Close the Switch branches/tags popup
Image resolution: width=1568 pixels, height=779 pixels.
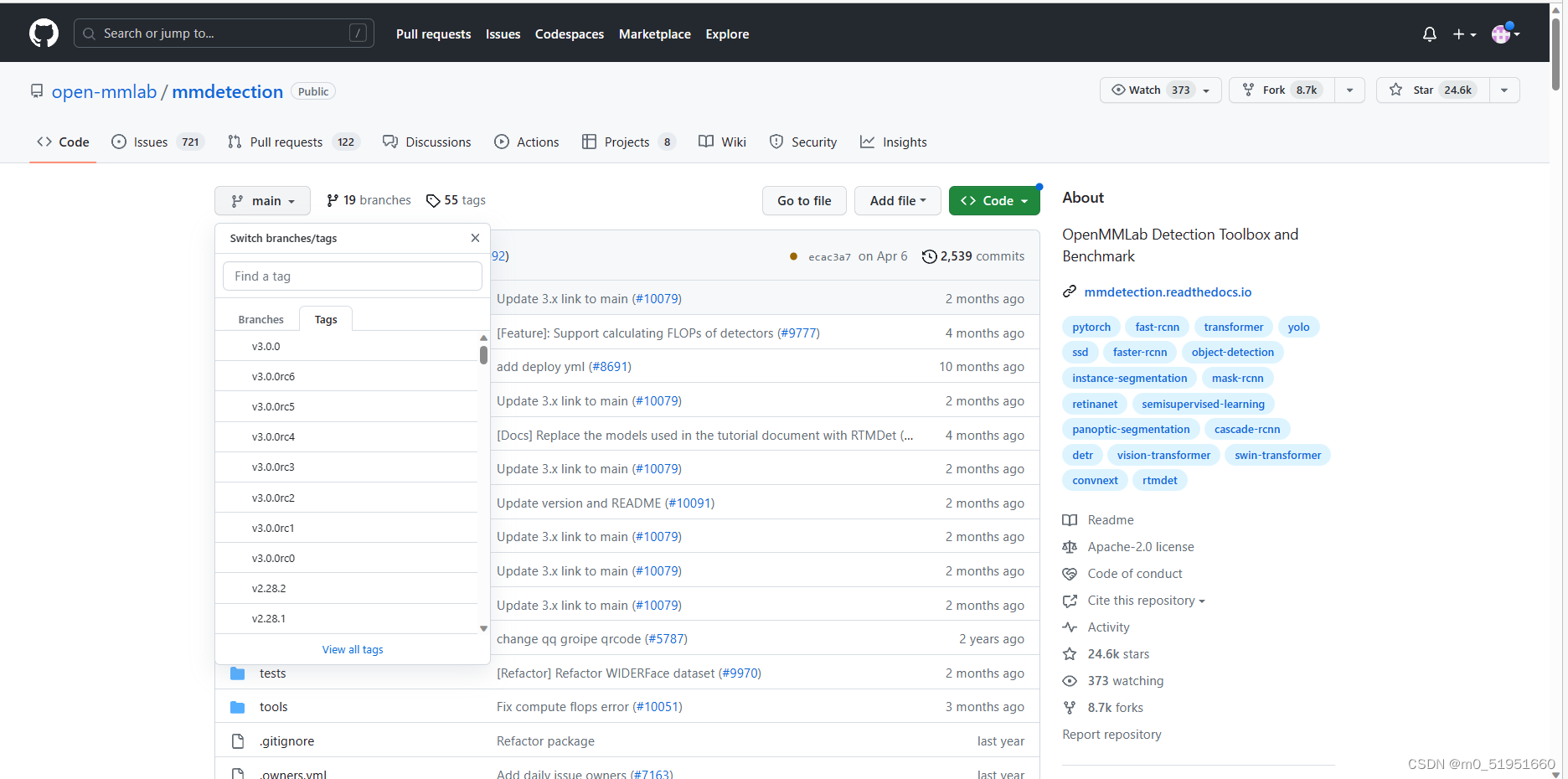pos(475,238)
